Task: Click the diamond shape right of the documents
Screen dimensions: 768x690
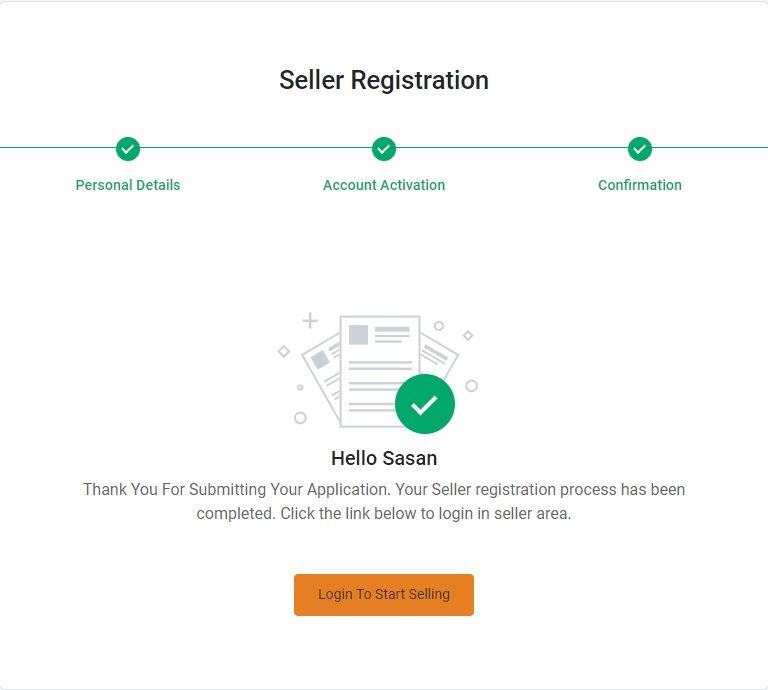Action: pos(468,335)
